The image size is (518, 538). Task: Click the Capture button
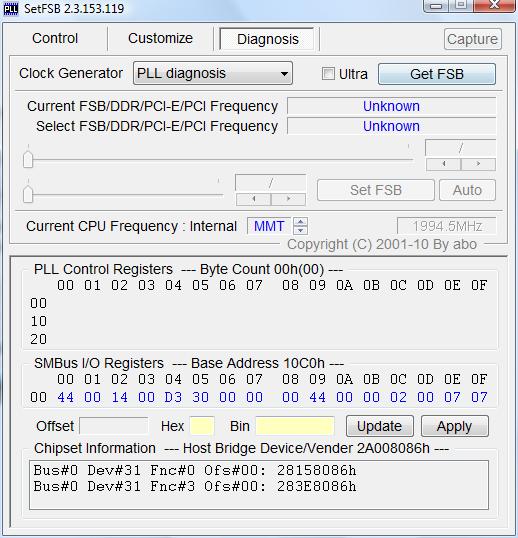(472, 39)
